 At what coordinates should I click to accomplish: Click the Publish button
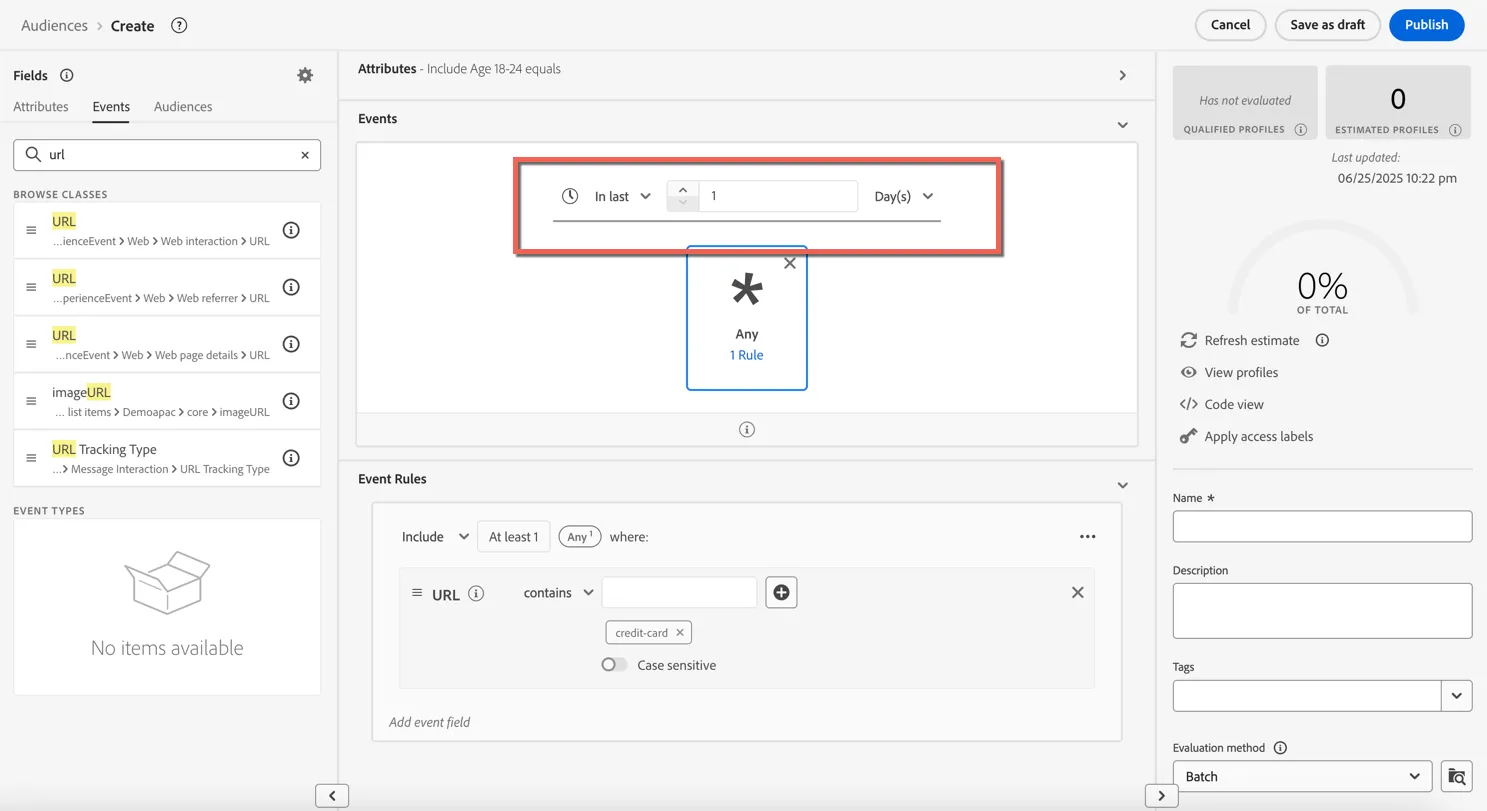(x=1426, y=25)
